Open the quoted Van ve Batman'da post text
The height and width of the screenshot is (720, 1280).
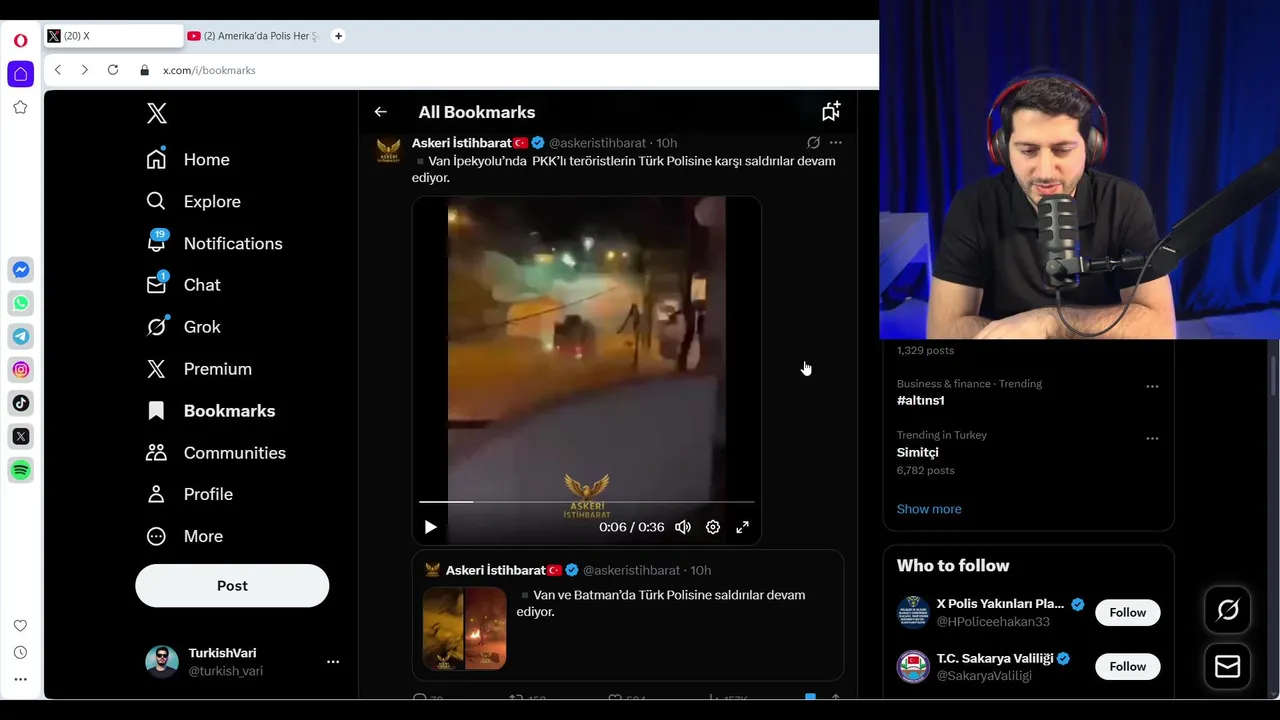tap(661, 603)
